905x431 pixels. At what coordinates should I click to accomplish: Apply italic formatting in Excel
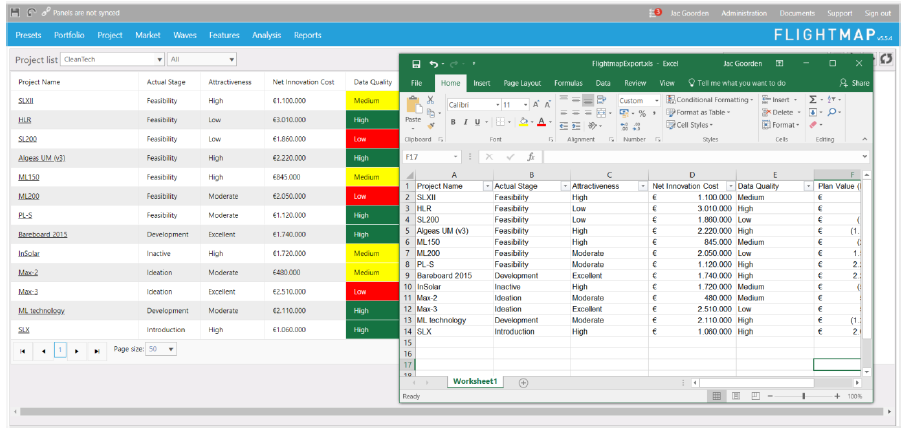point(465,122)
